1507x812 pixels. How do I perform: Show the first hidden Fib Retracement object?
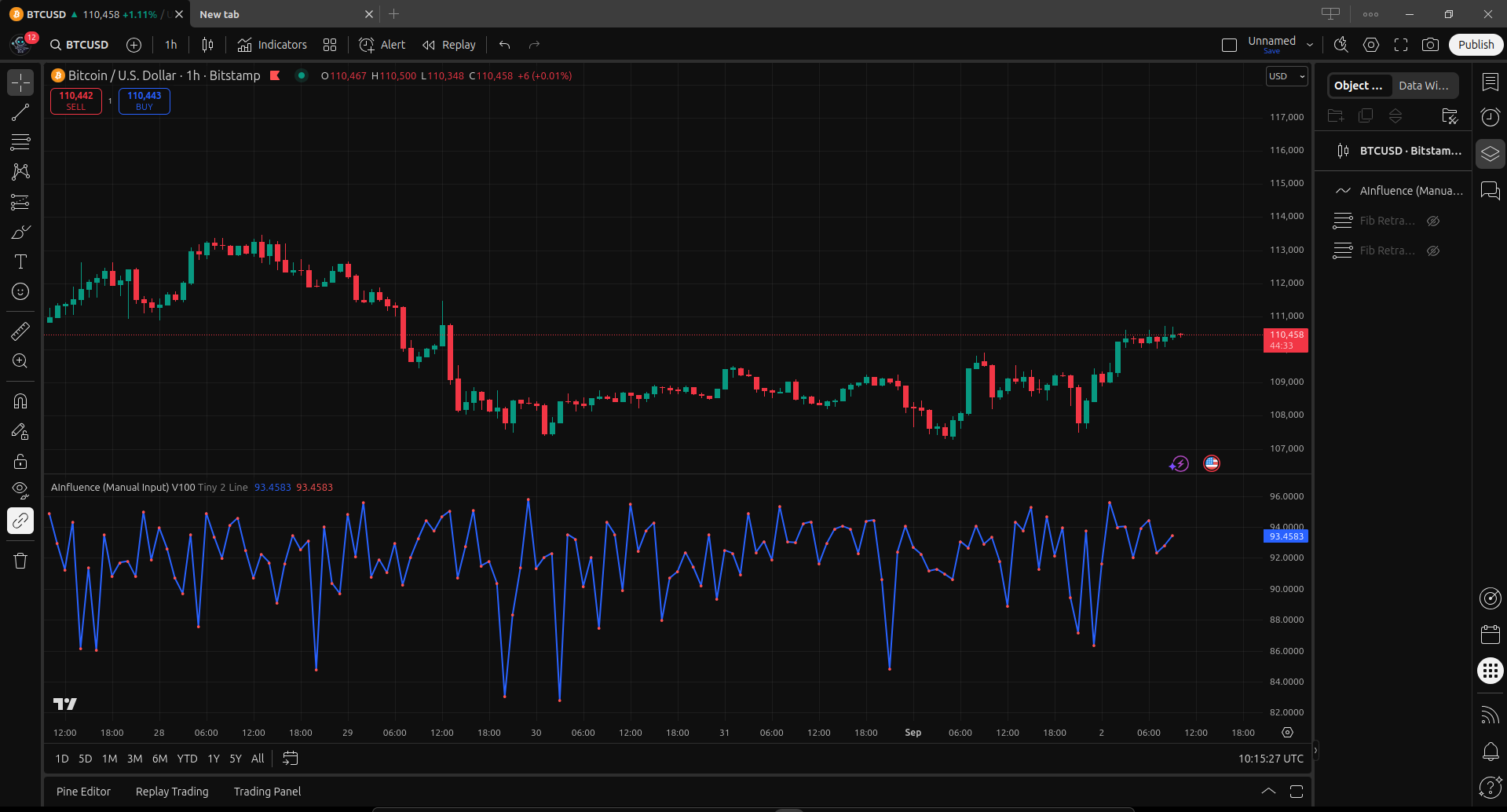1432,221
